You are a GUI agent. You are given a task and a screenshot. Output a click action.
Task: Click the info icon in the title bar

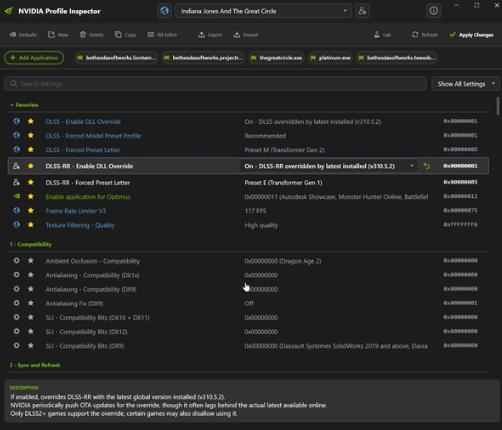(433, 11)
